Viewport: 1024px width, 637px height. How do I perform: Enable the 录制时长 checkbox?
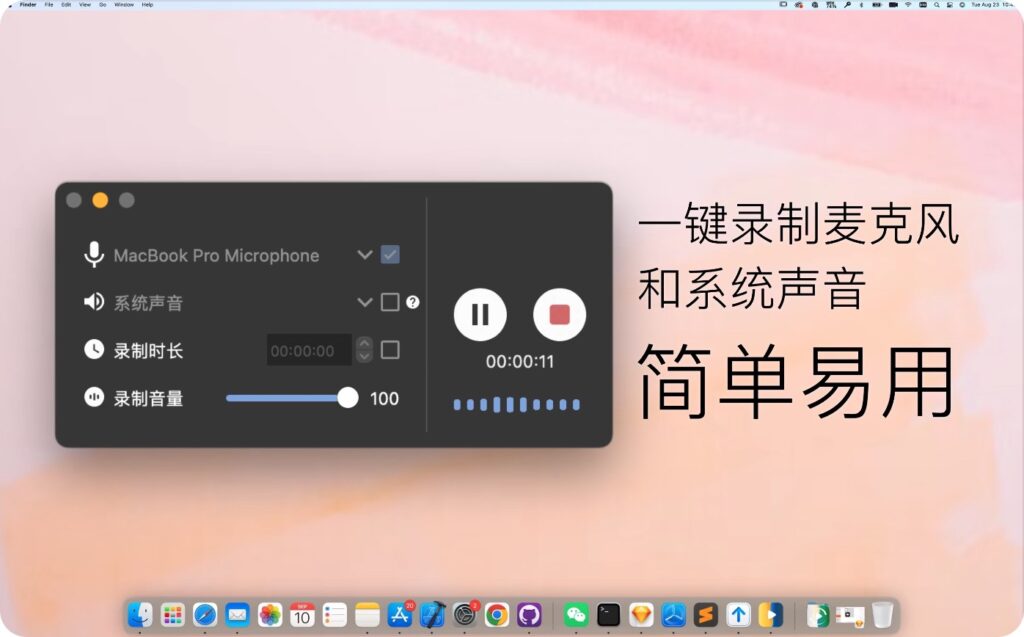pyautogui.click(x=390, y=350)
